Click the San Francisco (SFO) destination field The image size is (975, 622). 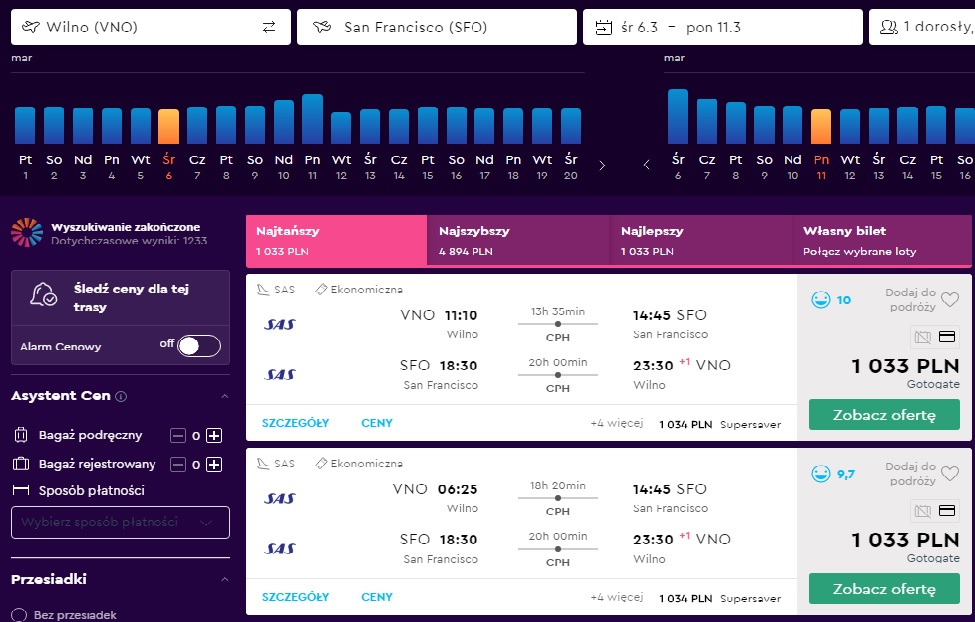coord(437,27)
